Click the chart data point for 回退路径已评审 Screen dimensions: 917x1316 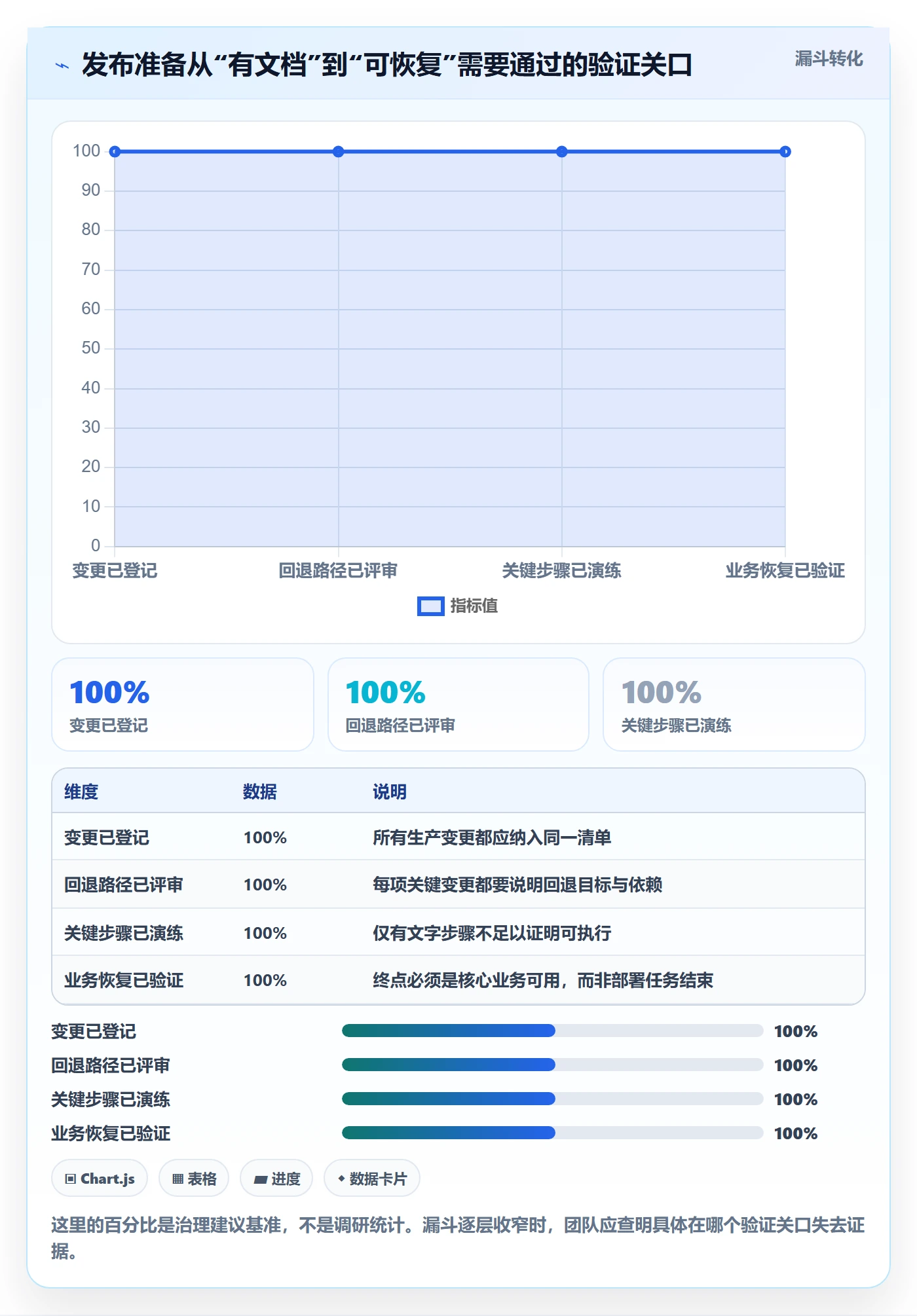339,152
